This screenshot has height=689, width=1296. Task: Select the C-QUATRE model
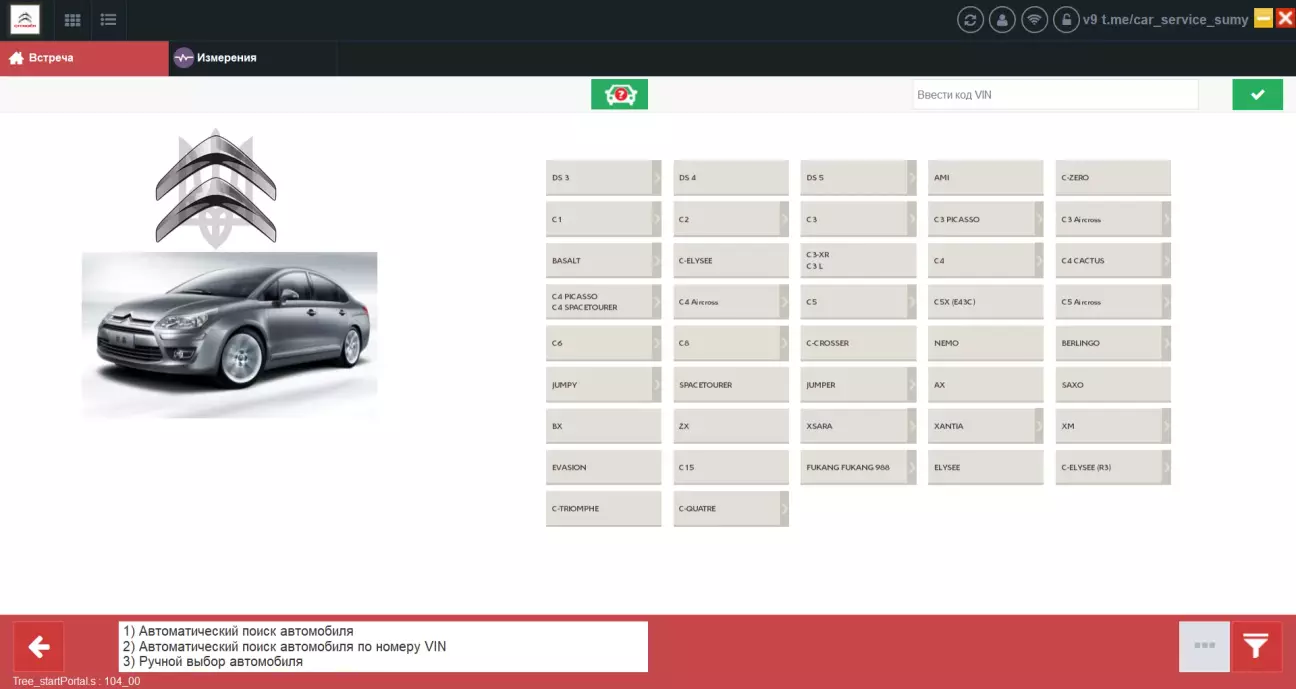point(731,509)
